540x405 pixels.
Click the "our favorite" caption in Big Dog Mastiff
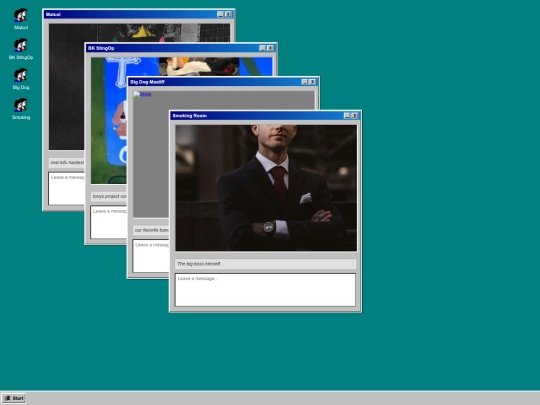pyautogui.click(x=152, y=230)
